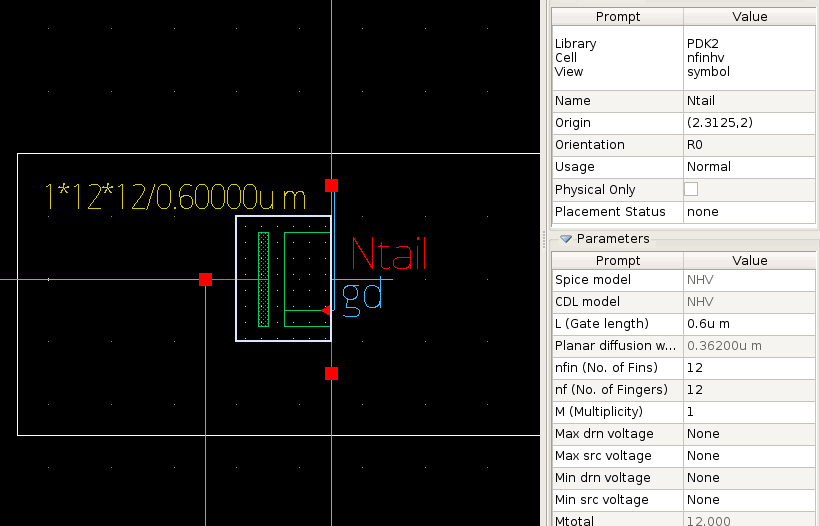Toggle the Physical Only checkbox
The image size is (820, 526).
691,189
